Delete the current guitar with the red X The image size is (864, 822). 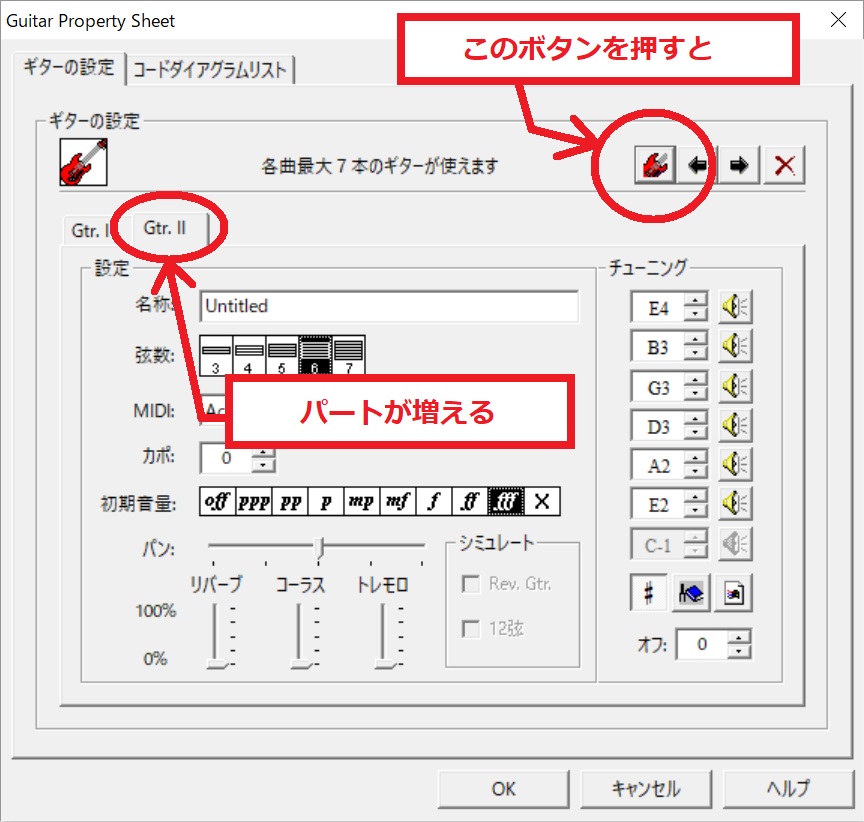coord(784,165)
